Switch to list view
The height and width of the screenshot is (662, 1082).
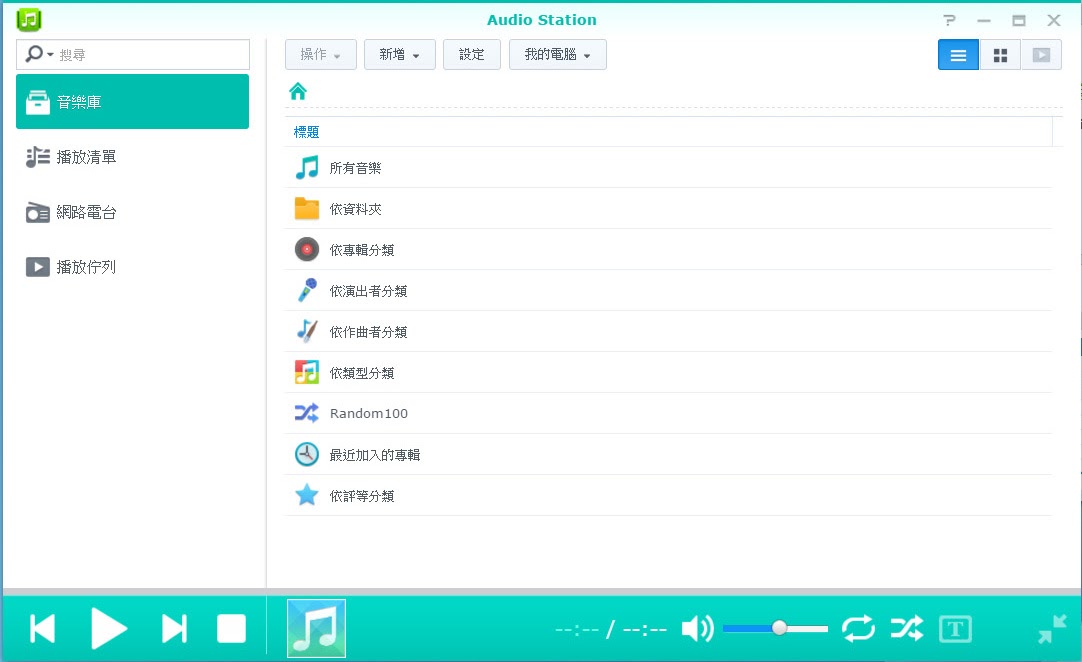pyautogui.click(x=958, y=55)
